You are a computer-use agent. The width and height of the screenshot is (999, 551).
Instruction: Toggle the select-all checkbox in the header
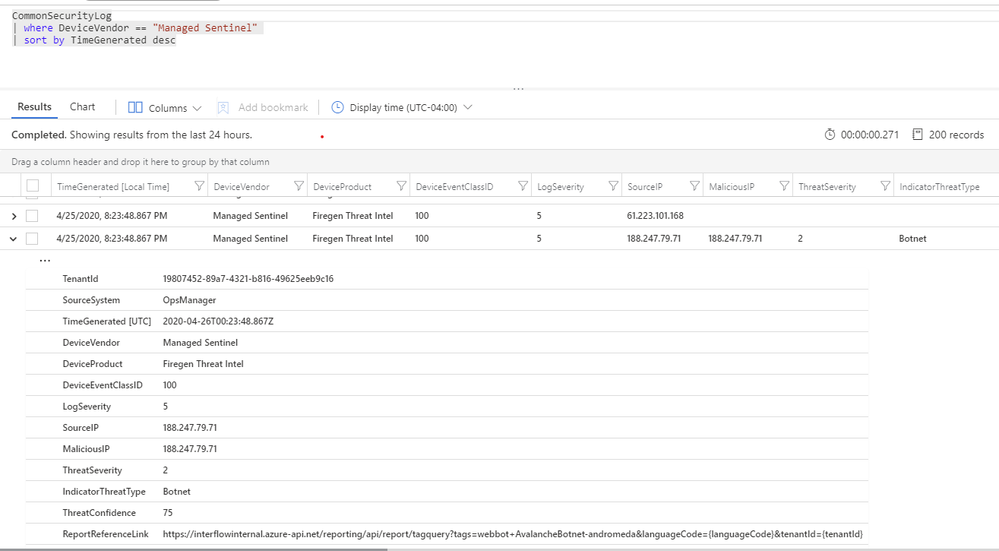32,186
